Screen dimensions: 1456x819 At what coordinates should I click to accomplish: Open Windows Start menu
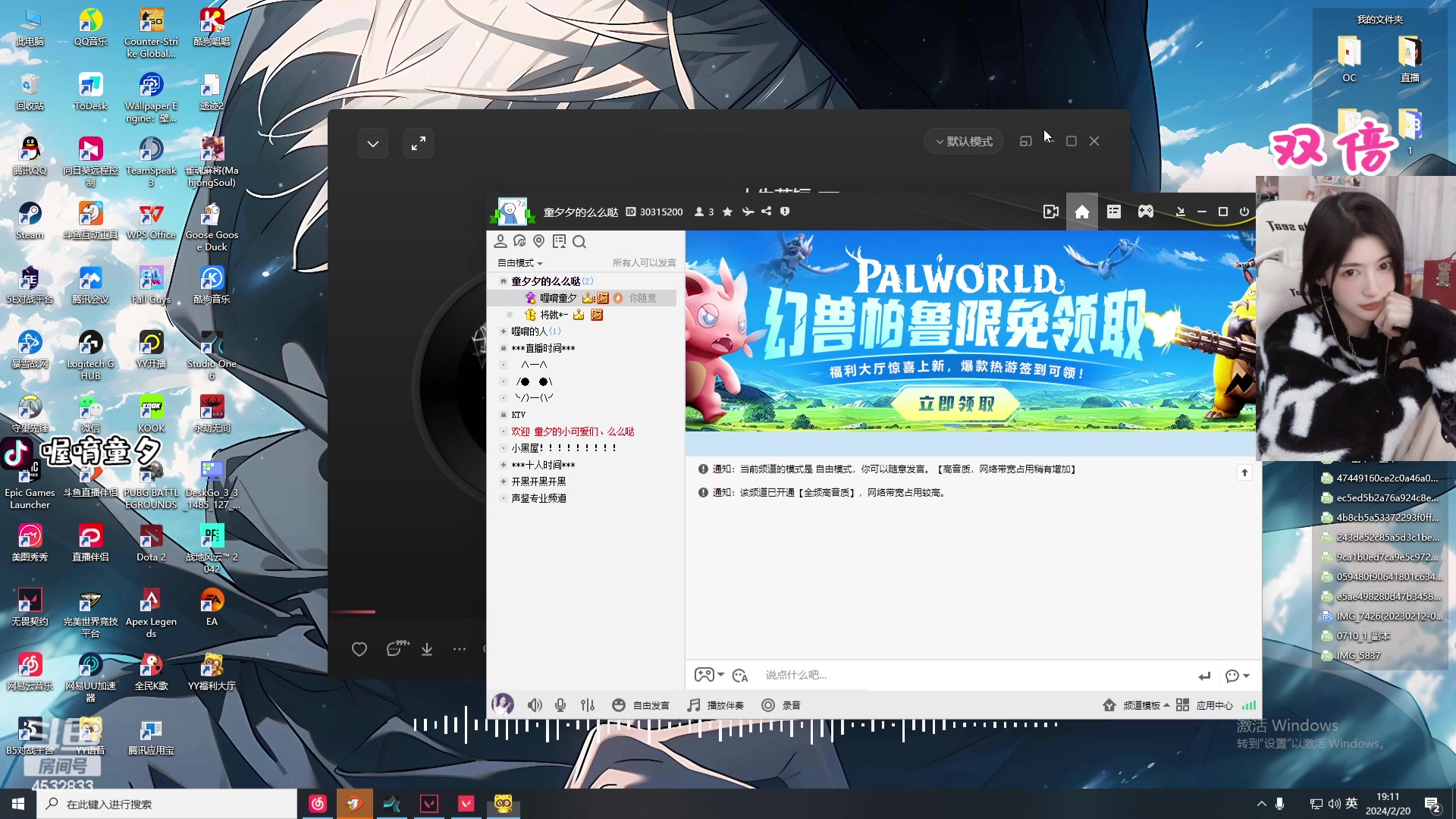tap(18, 804)
